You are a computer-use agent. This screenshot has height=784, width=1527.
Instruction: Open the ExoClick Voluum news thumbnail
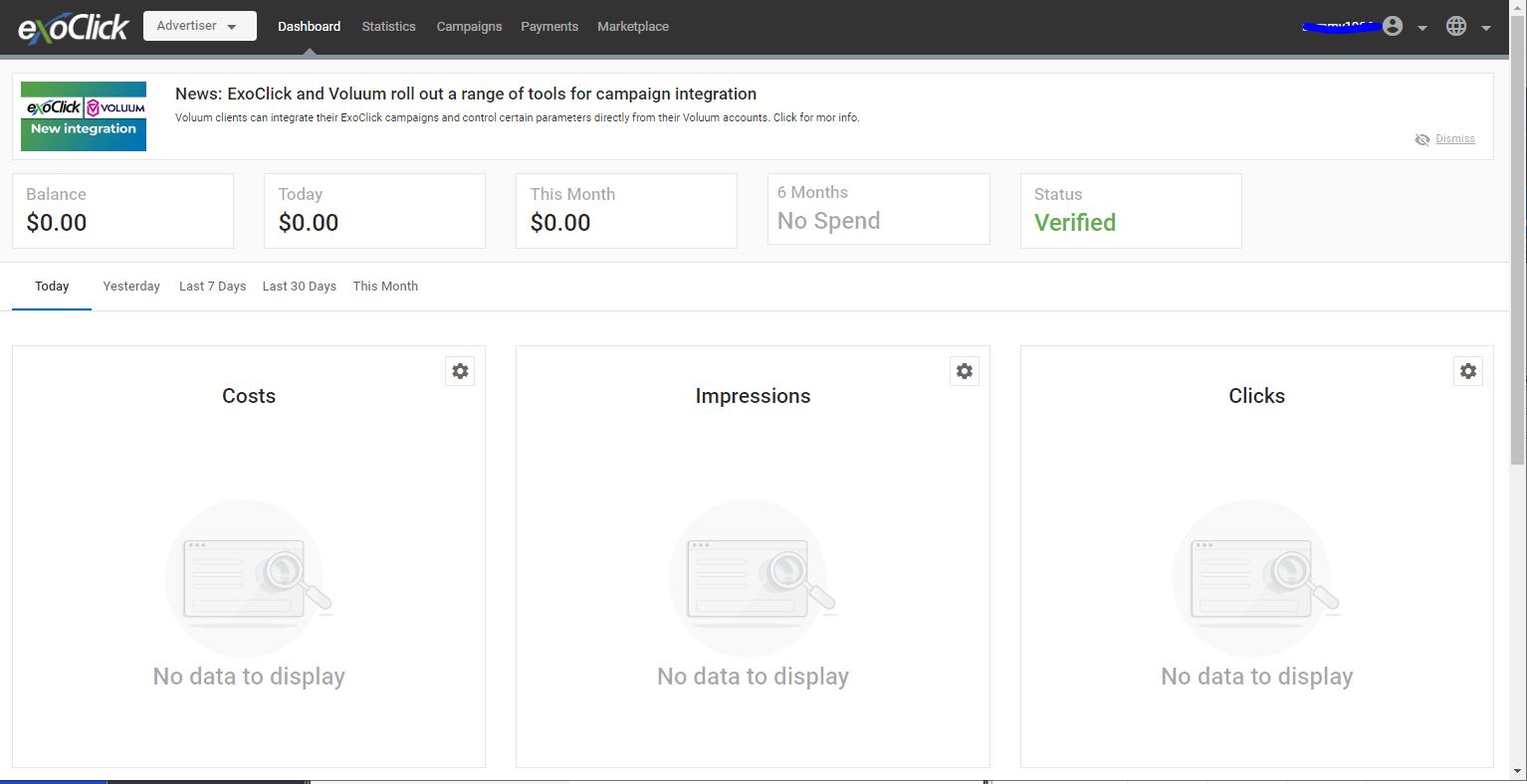84,116
